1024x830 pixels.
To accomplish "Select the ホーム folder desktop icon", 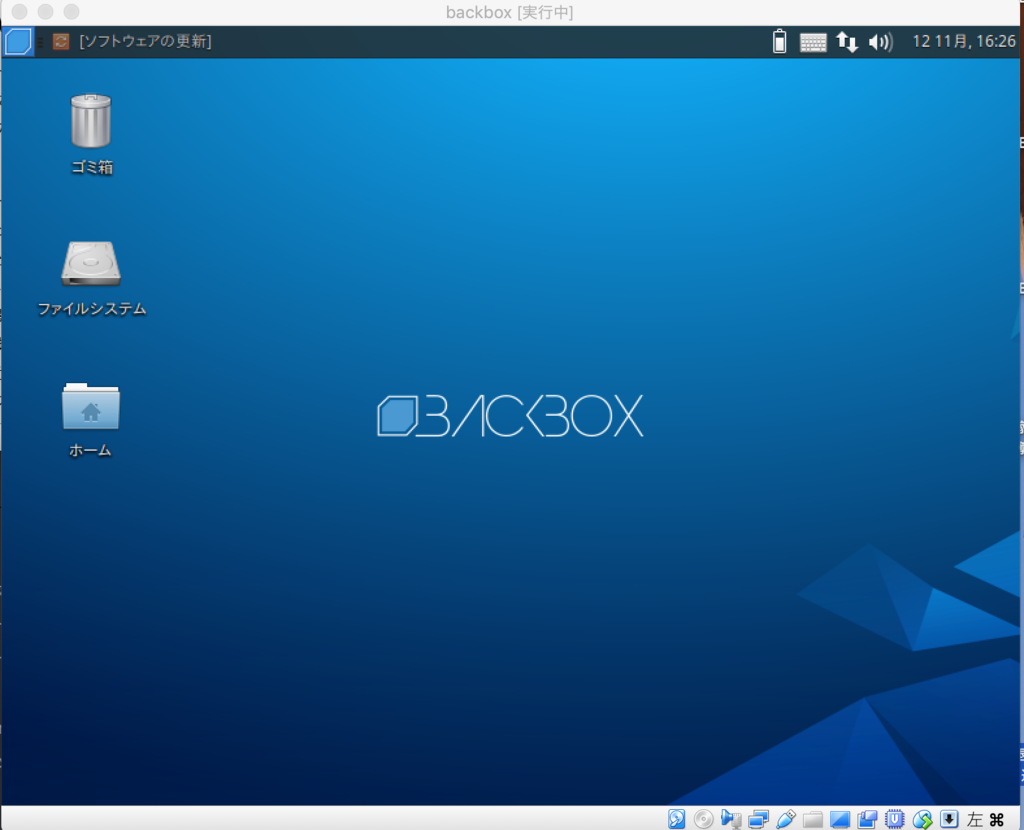I will (x=91, y=406).
